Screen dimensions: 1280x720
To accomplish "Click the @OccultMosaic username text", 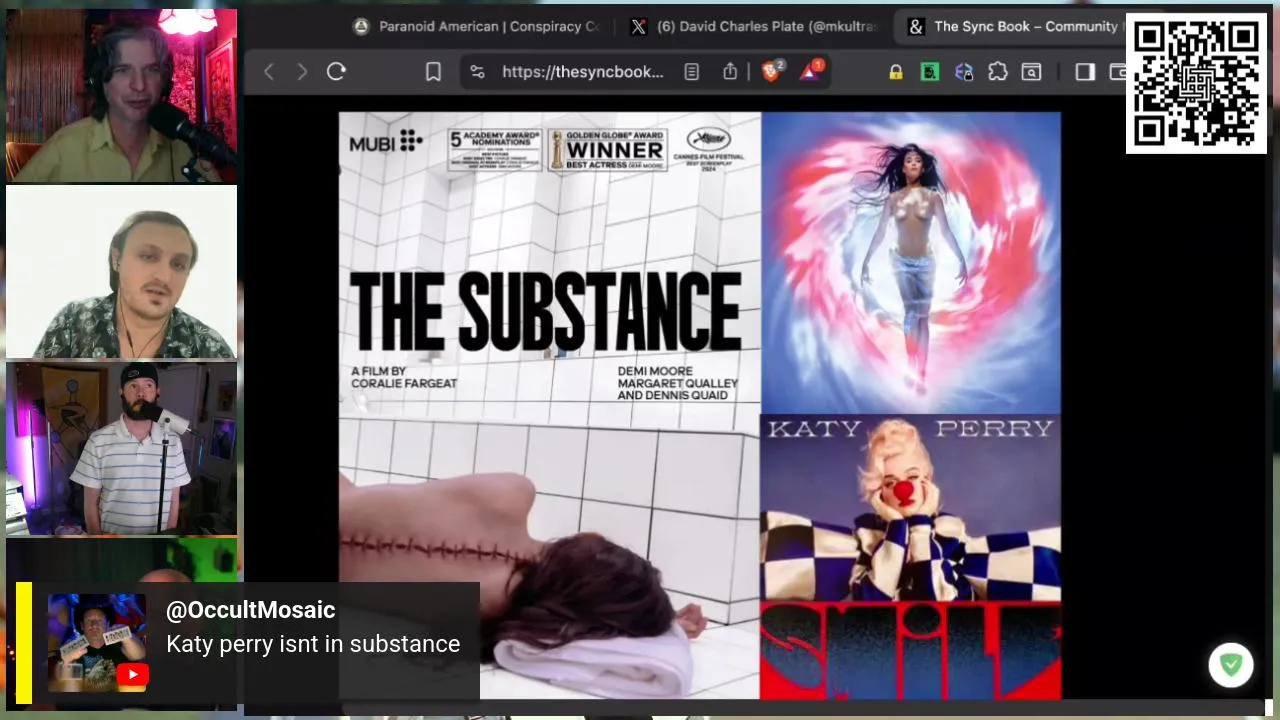I will [x=250, y=610].
